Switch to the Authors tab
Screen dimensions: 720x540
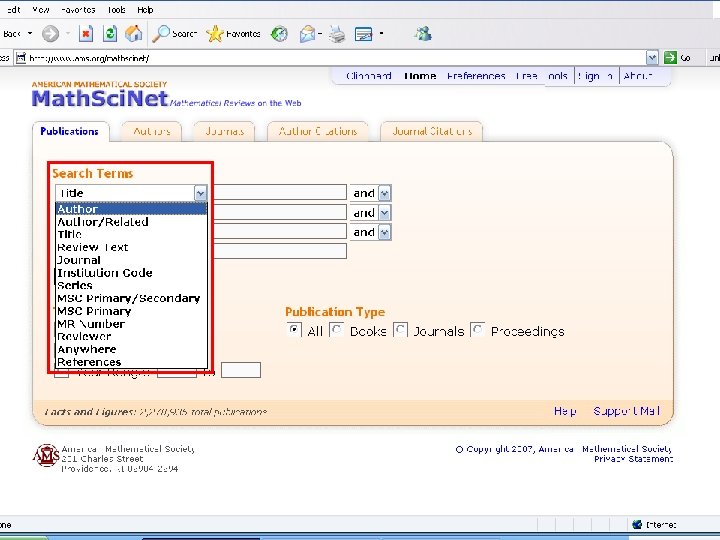pyautogui.click(x=152, y=131)
